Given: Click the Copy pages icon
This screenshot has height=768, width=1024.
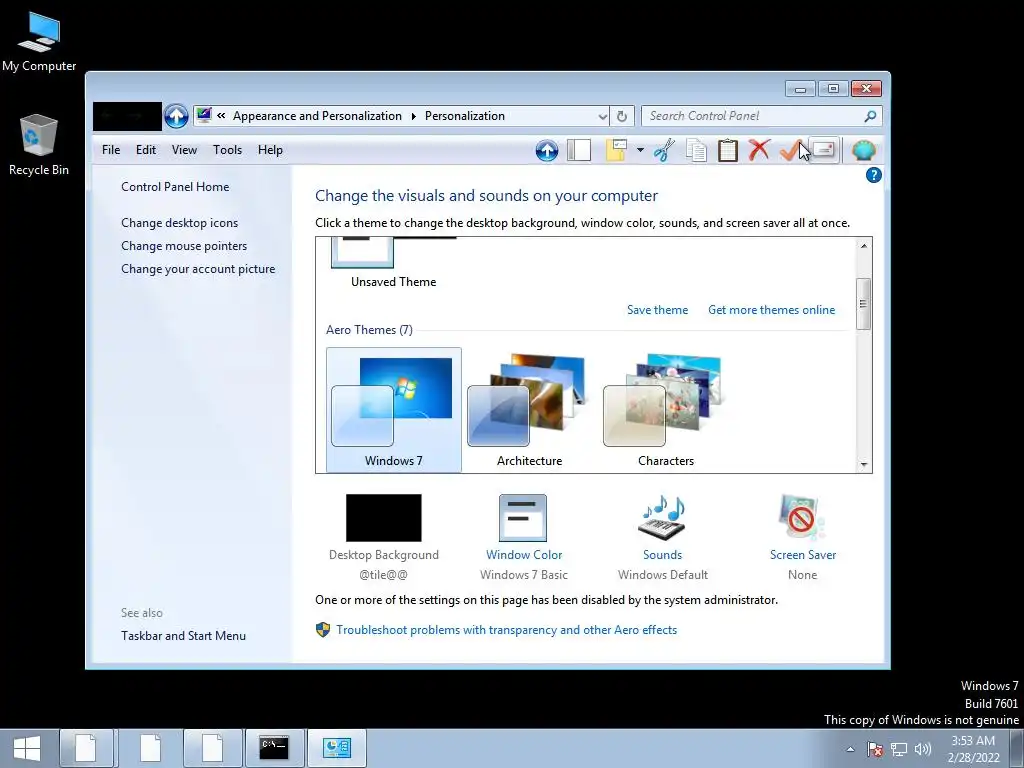Looking at the screenshot, I should point(696,151).
